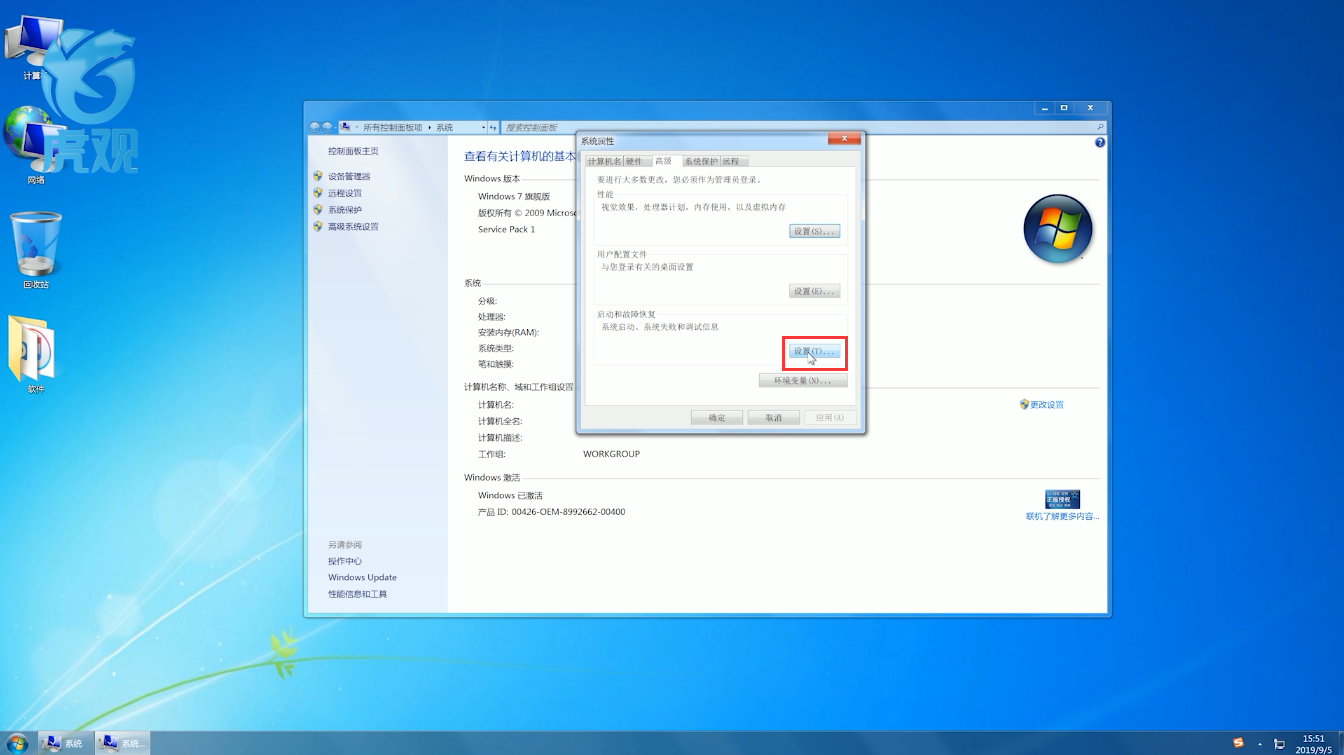Viewport: 1344px width, 755px height.
Task: Click the Sogou input tray icon
Action: pyautogui.click(x=1238, y=743)
